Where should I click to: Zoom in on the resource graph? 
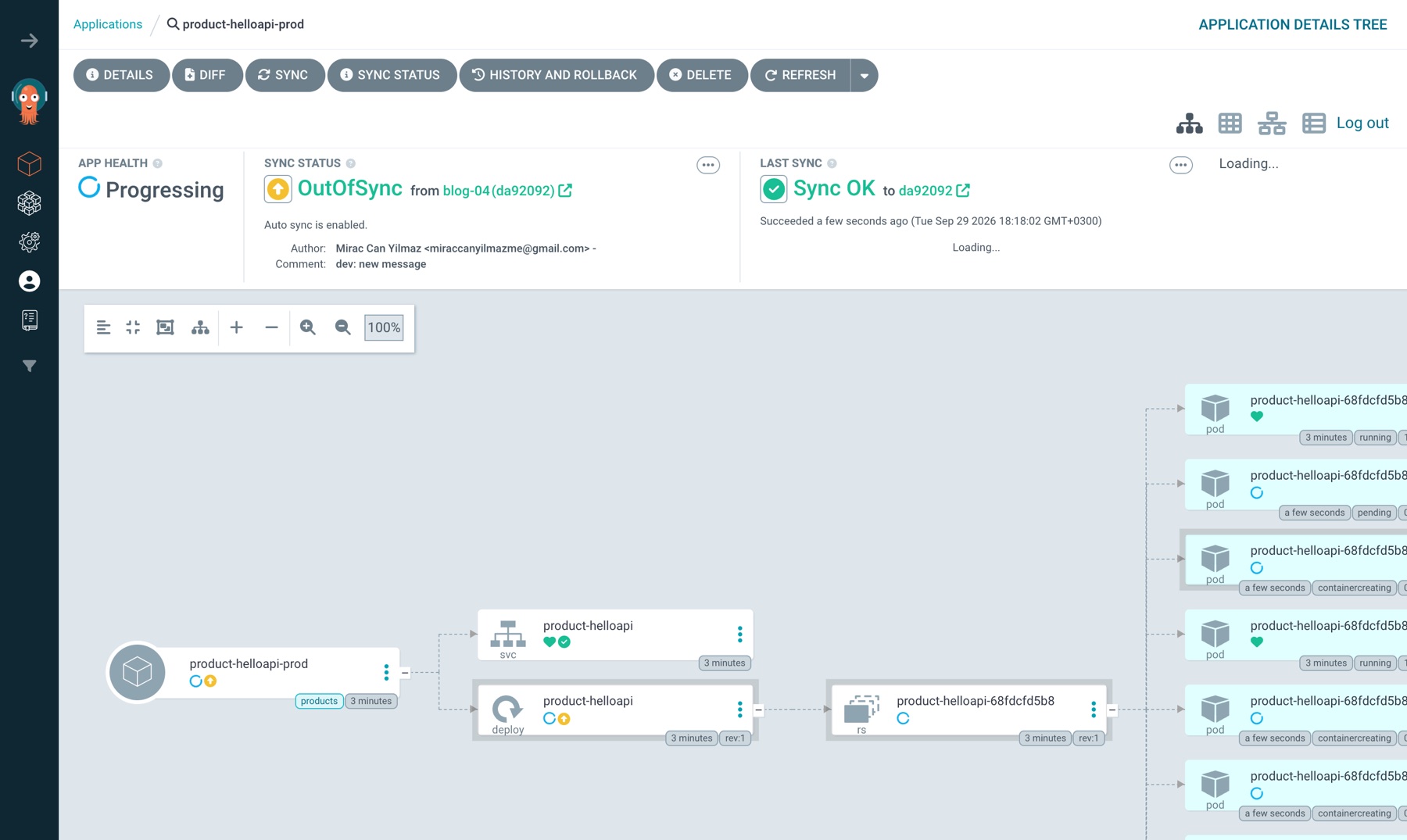point(308,327)
